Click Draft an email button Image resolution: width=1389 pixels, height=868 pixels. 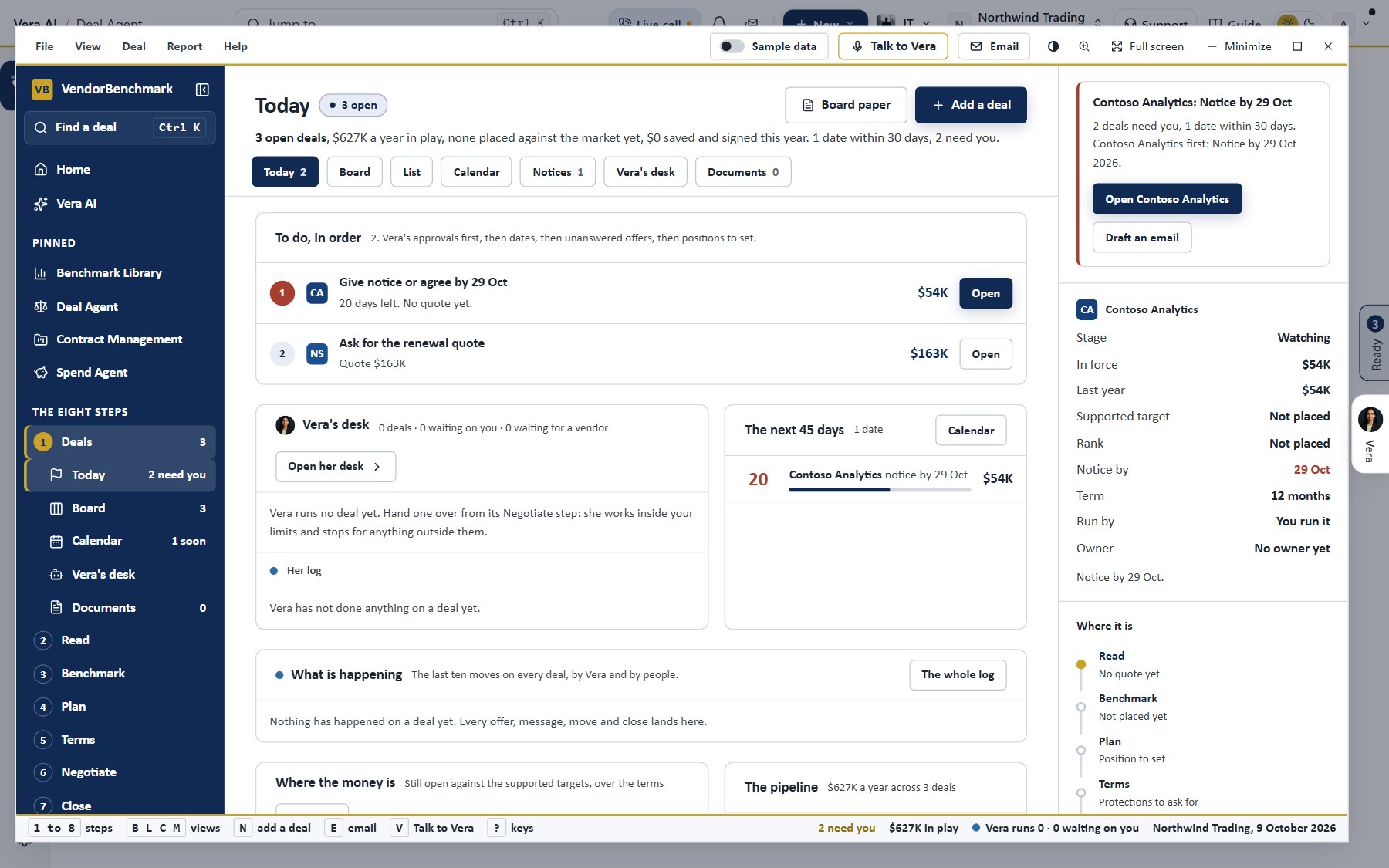click(x=1142, y=238)
